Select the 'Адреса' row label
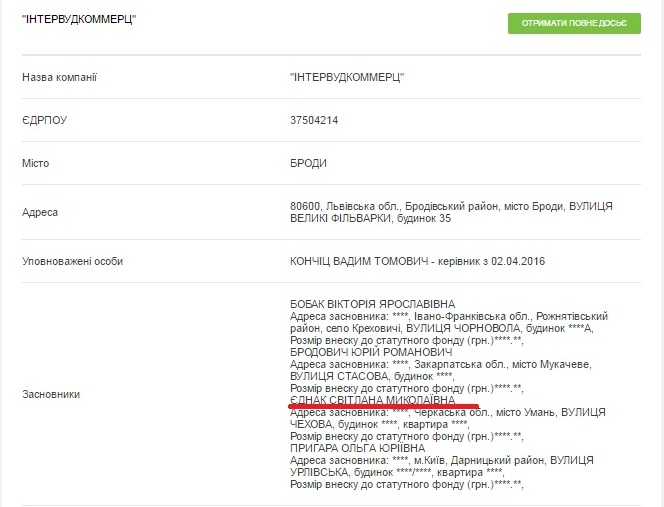Image resolution: width=664 pixels, height=507 pixels. pos(40,212)
